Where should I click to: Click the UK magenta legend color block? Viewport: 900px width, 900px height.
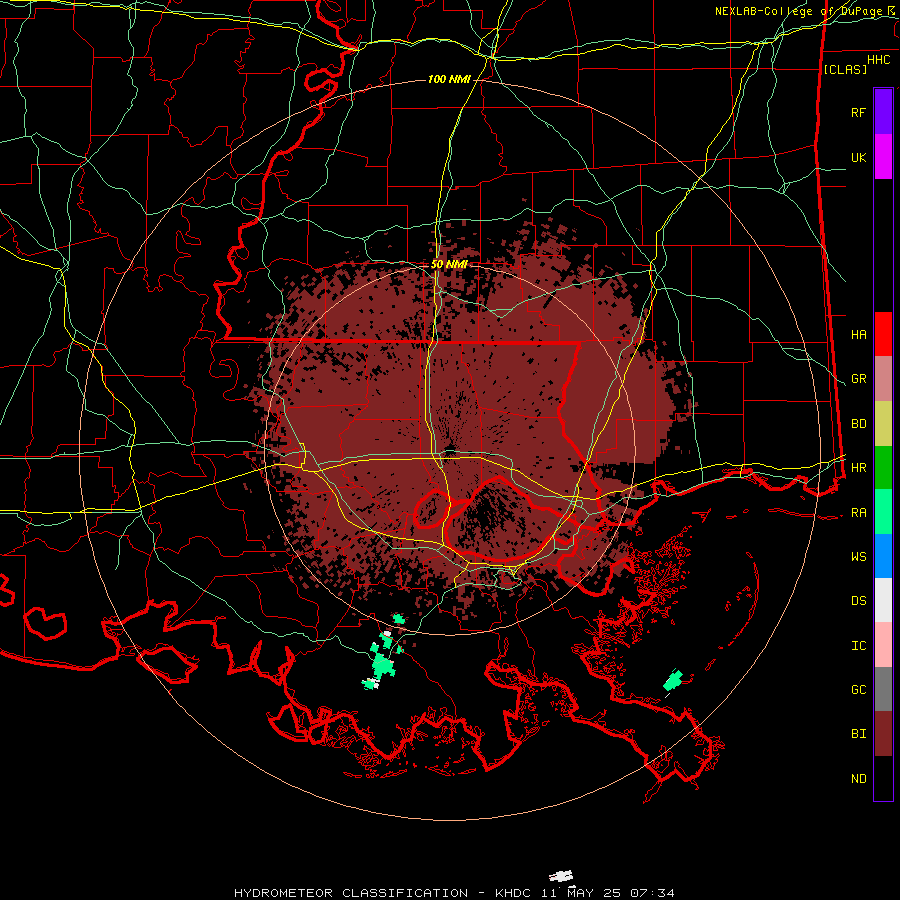[x=883, y=157]
